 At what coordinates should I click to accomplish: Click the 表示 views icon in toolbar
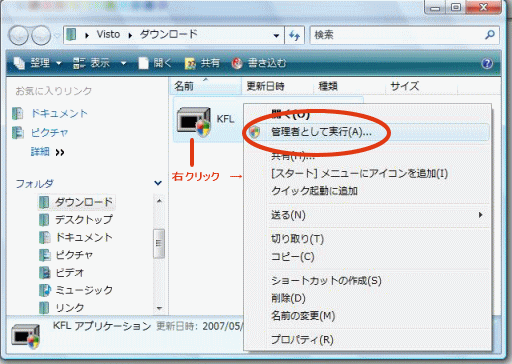tap(79, 63)
